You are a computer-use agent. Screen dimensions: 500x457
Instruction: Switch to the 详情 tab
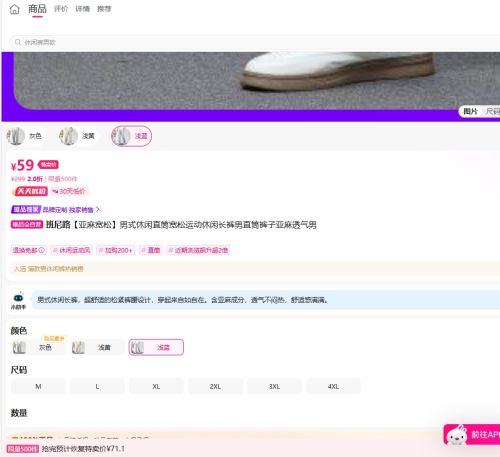pos(83,9)
